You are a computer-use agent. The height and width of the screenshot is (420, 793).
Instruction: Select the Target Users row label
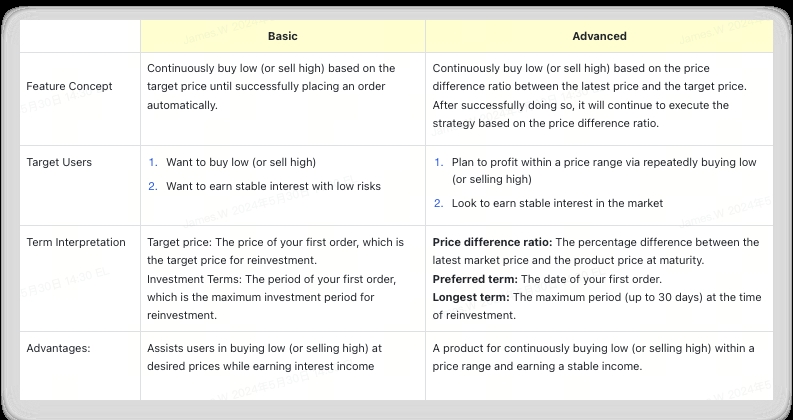pyautogui.click(x=60, y=162)
